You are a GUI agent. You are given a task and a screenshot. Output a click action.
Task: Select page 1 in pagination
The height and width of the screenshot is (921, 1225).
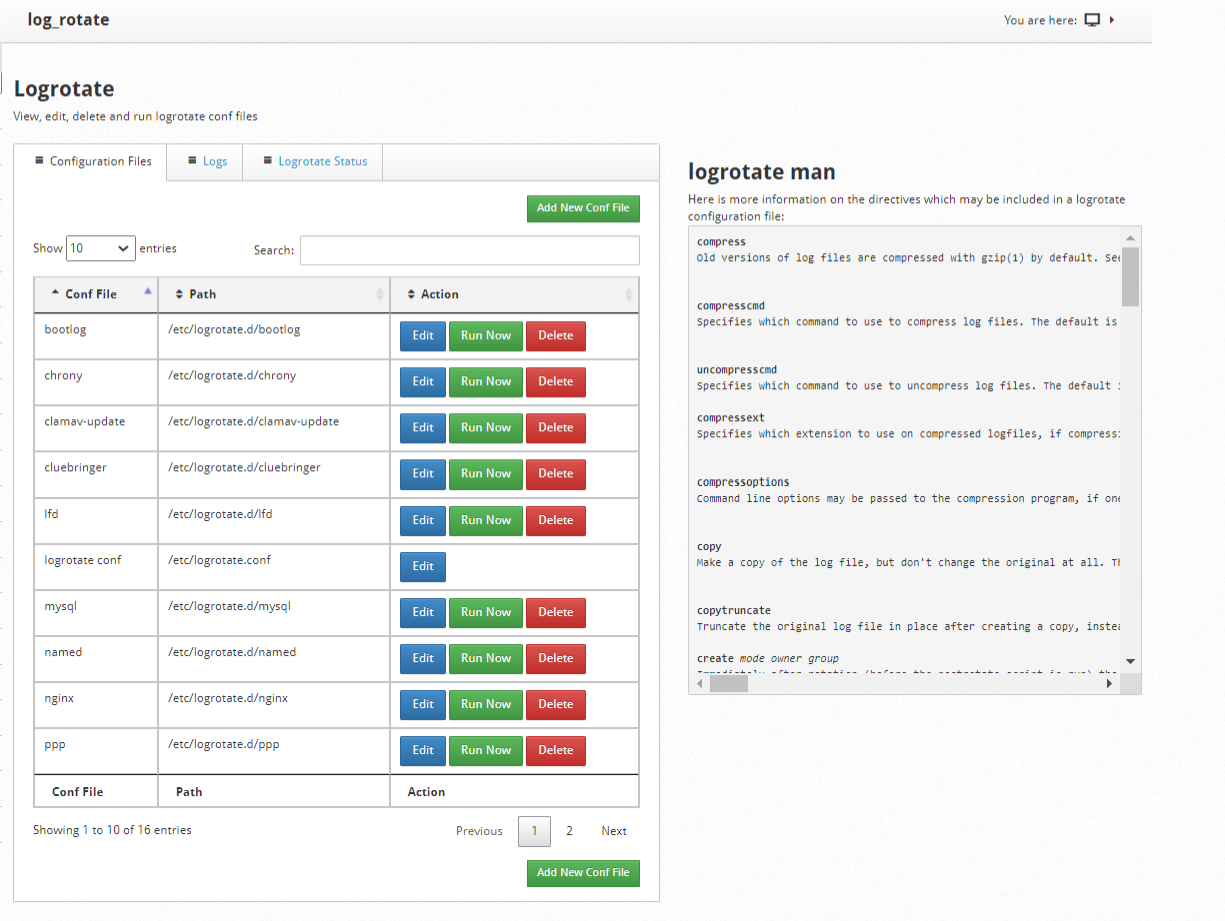point(534,831)
